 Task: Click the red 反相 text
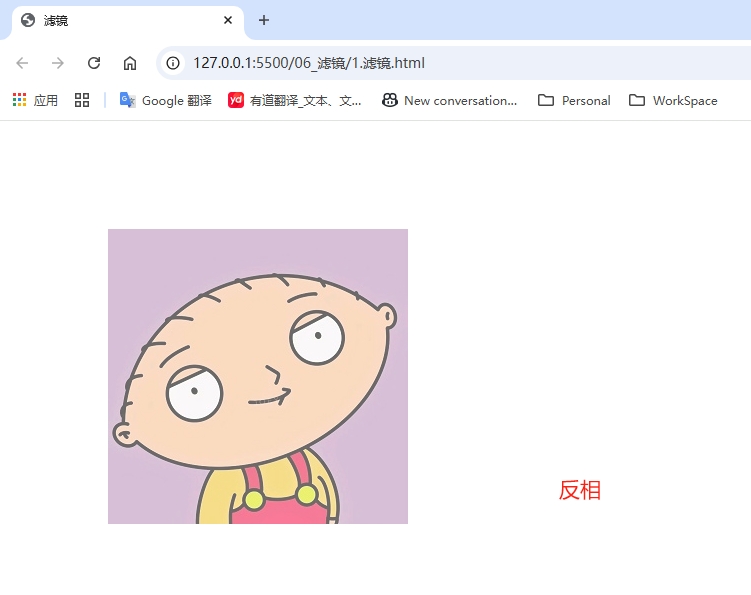580,490
